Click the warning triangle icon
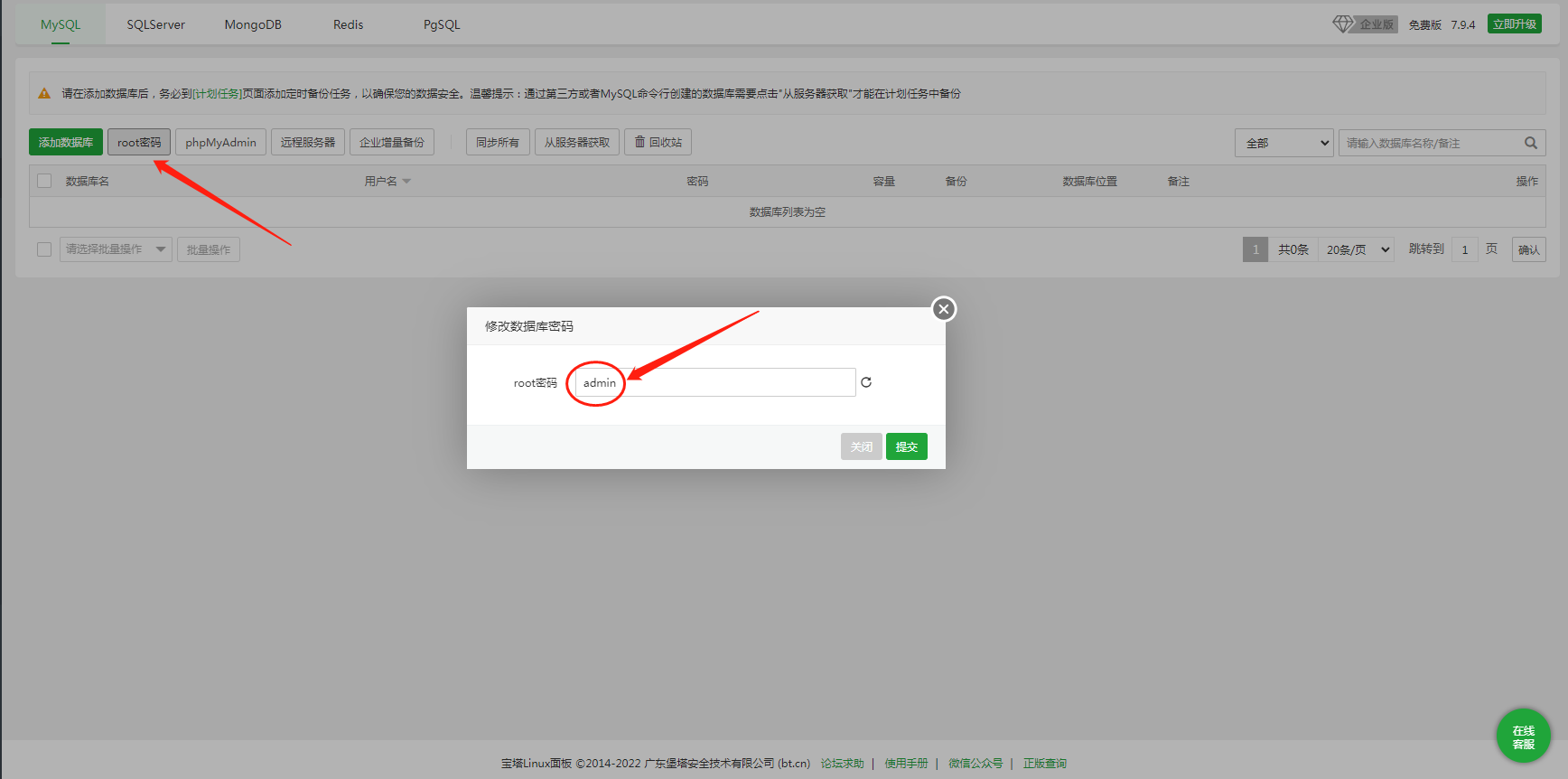The height and width of the screenshot is (779, 1568). (x=44, y=93)
